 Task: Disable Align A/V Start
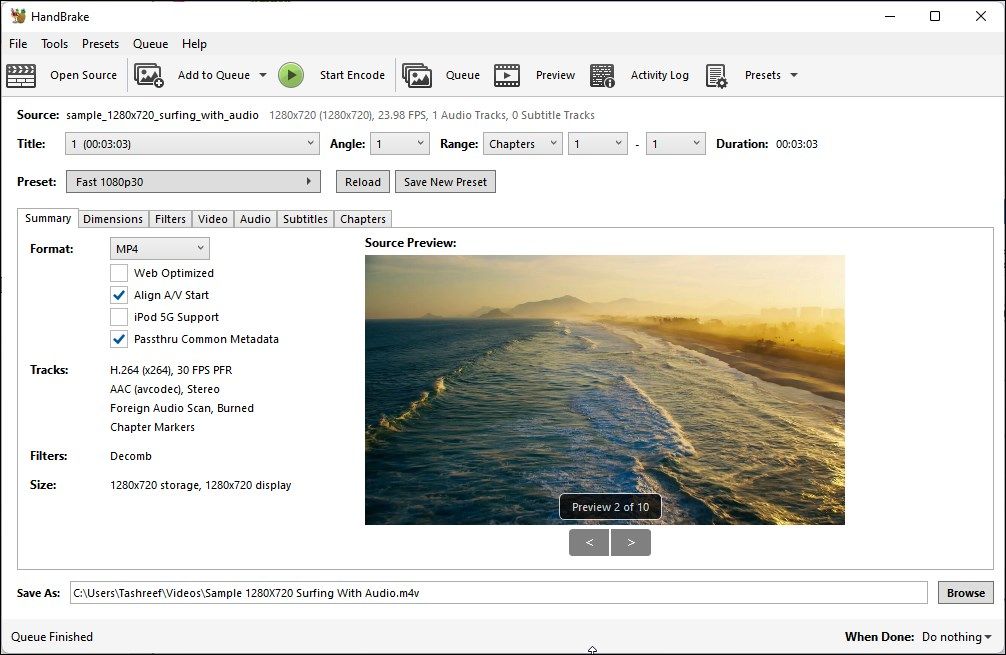[118, 294]
